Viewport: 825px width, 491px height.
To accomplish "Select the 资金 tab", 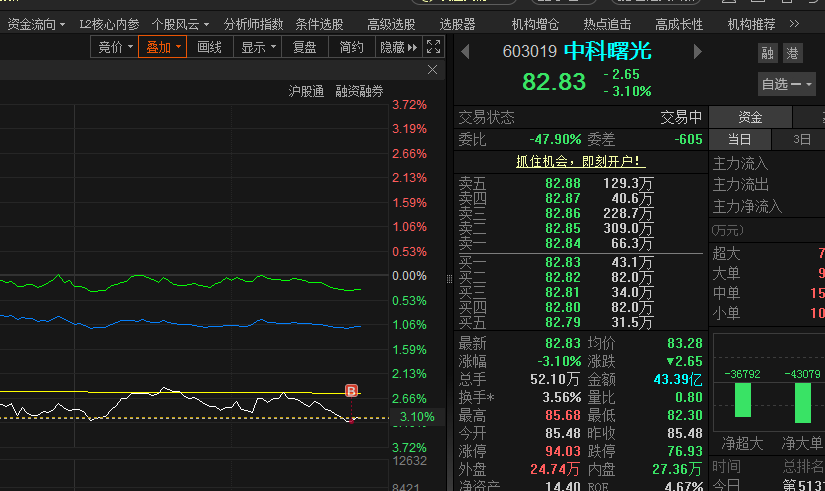I will pyautogui.click(x=750, y=117).
